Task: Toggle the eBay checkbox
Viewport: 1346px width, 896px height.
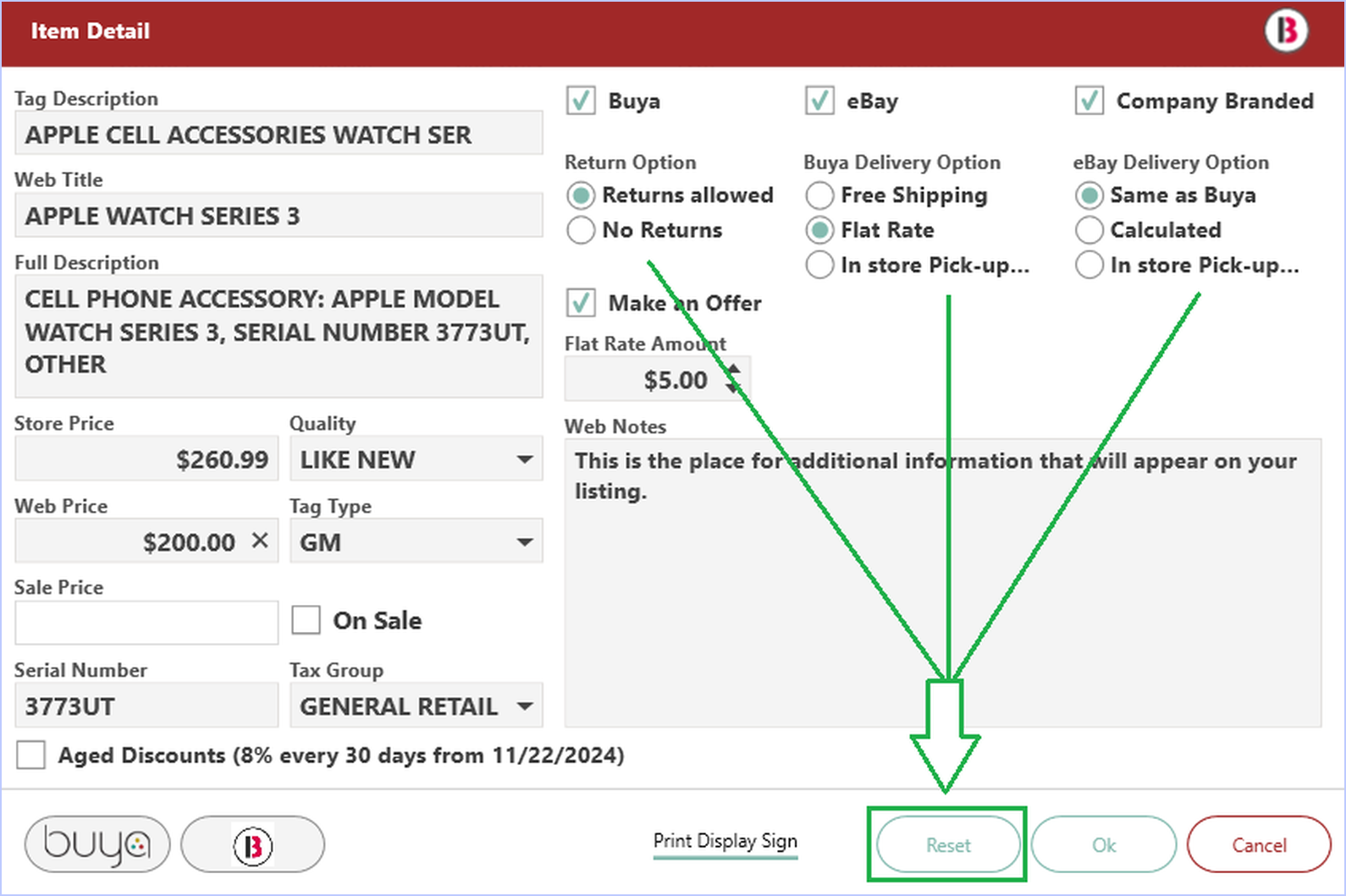Action: [819, 101]
